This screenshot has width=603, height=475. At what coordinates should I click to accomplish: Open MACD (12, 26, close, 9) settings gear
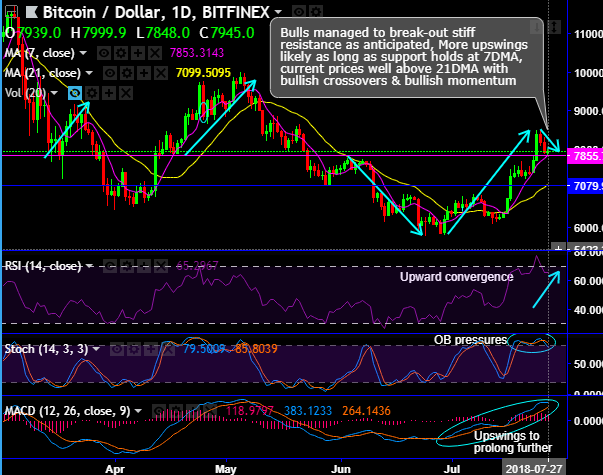(x=175, y=411)
